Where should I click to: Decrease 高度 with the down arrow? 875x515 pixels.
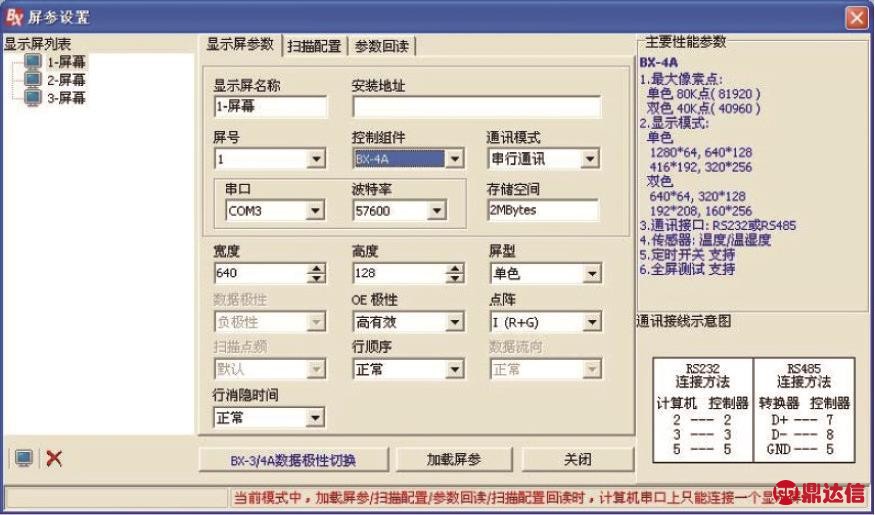click(x=455, y=278)
